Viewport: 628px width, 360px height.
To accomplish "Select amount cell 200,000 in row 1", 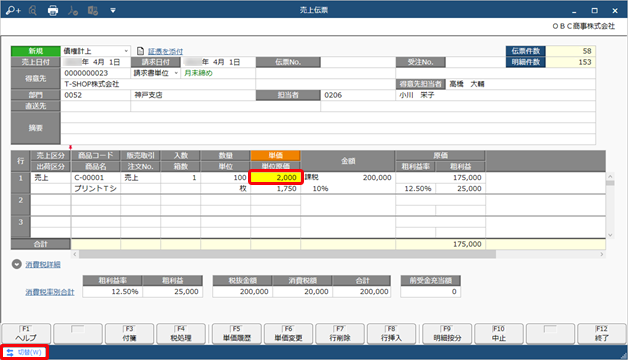I will pyautogui.click(x=348, y=177).
